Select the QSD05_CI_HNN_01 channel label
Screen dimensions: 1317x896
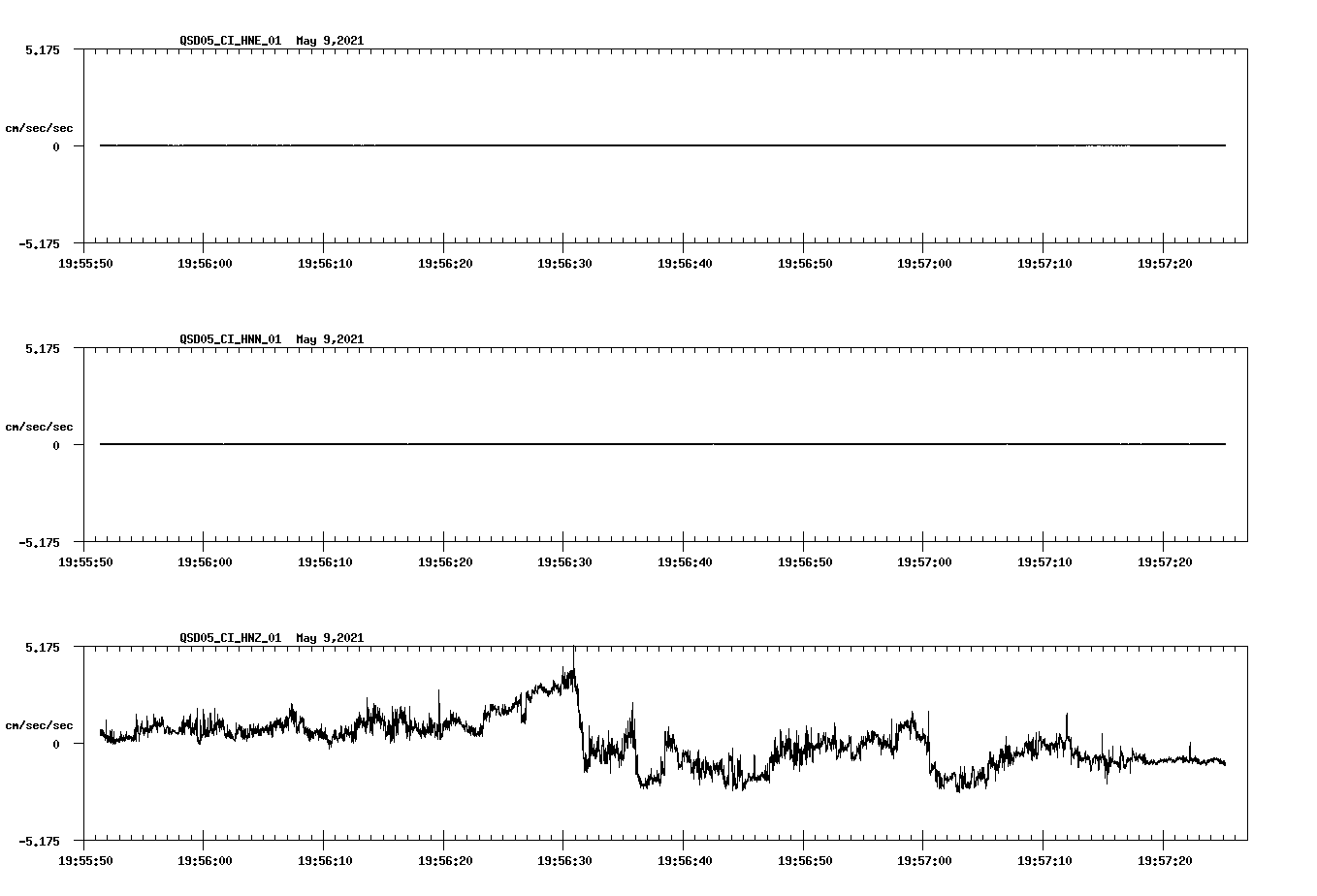[230, 340]
